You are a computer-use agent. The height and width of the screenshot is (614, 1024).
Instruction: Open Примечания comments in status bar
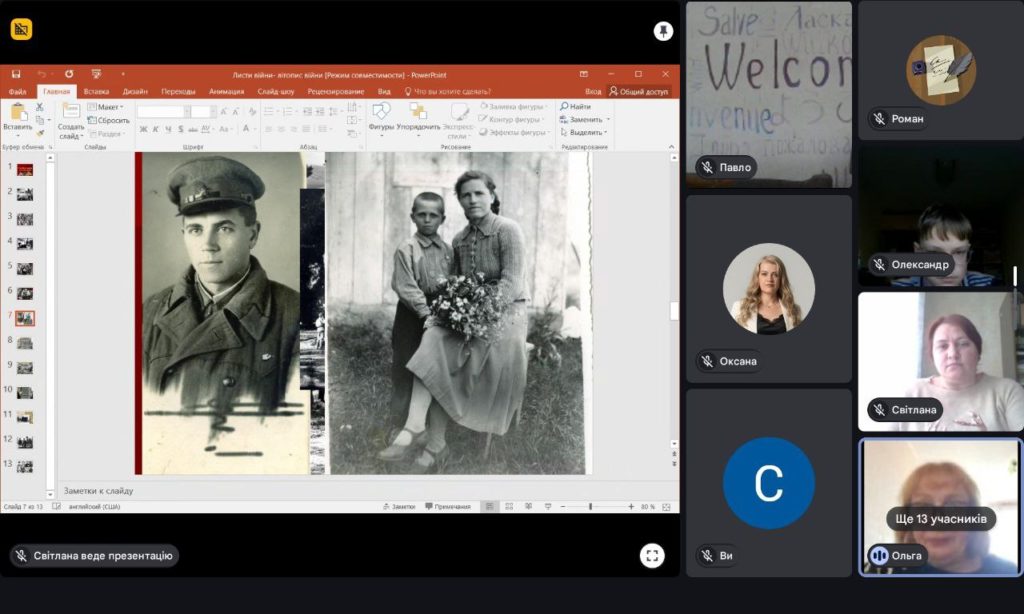coord(447,507)
